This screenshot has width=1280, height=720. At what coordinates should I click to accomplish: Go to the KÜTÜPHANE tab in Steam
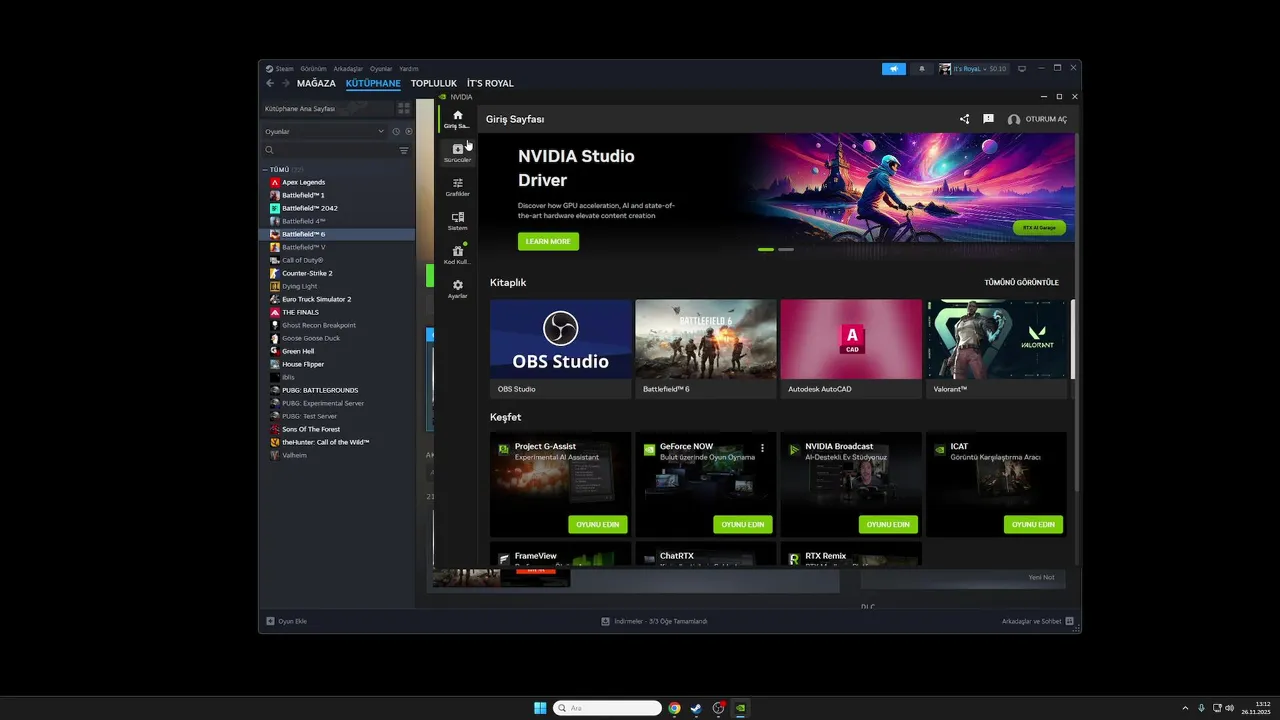click(x=373, y=84)
